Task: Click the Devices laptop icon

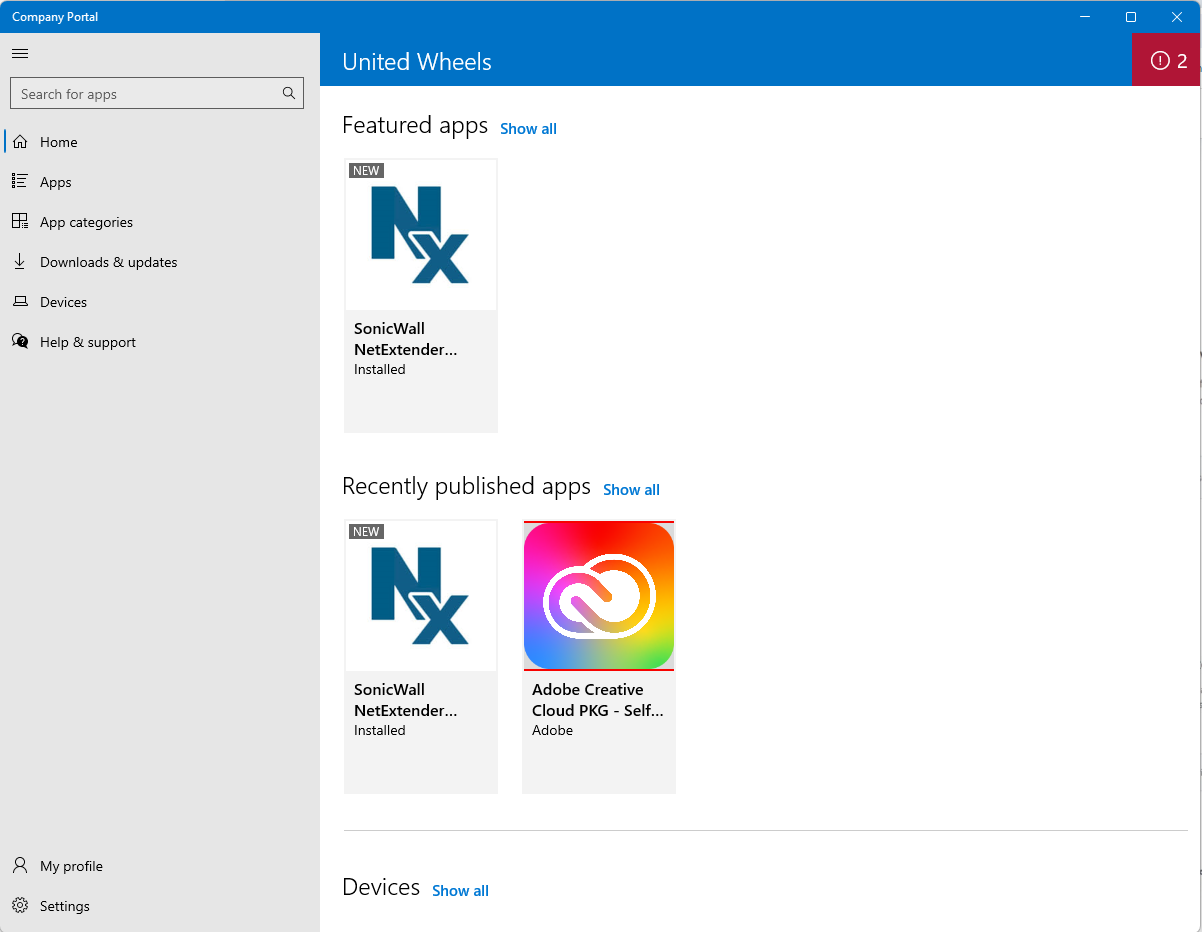Action: click(x=20, y=301)
